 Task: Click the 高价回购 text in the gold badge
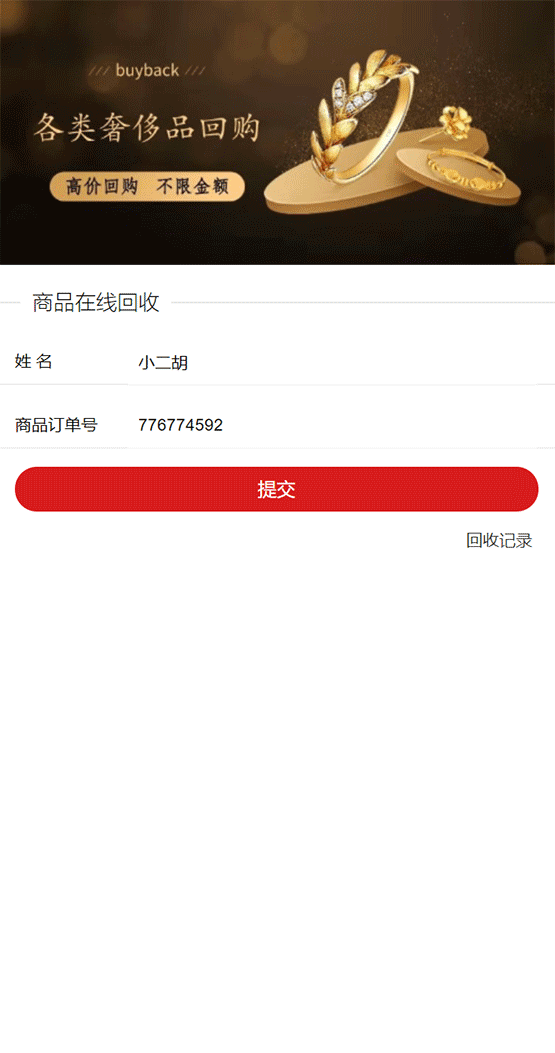point(102,187)
